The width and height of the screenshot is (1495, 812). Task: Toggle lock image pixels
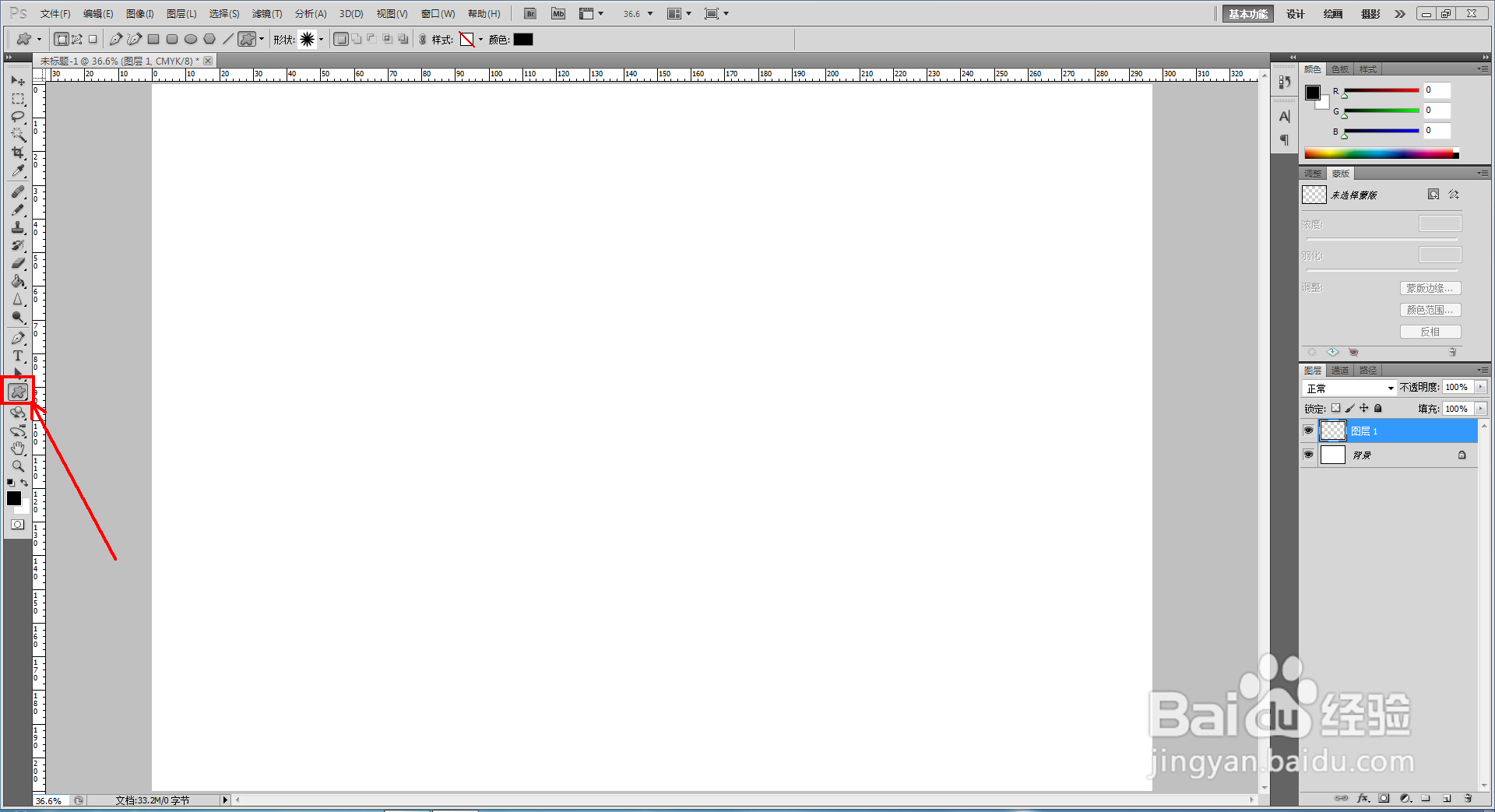(x=1350, y=408)
